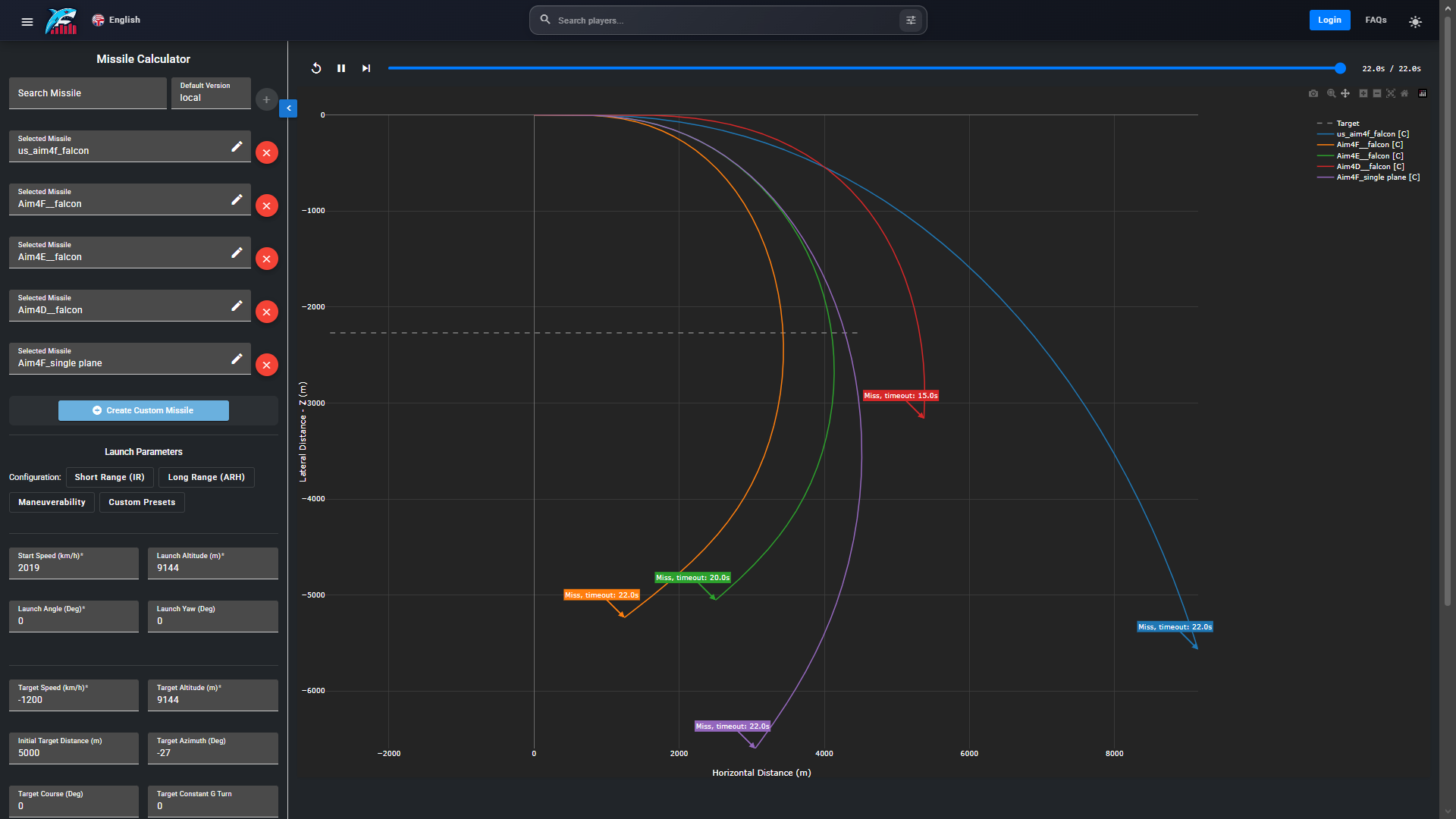1456x819 pixels.
Task: Select the Short Range (IR) configuration
Action: (x=109, y=477)
